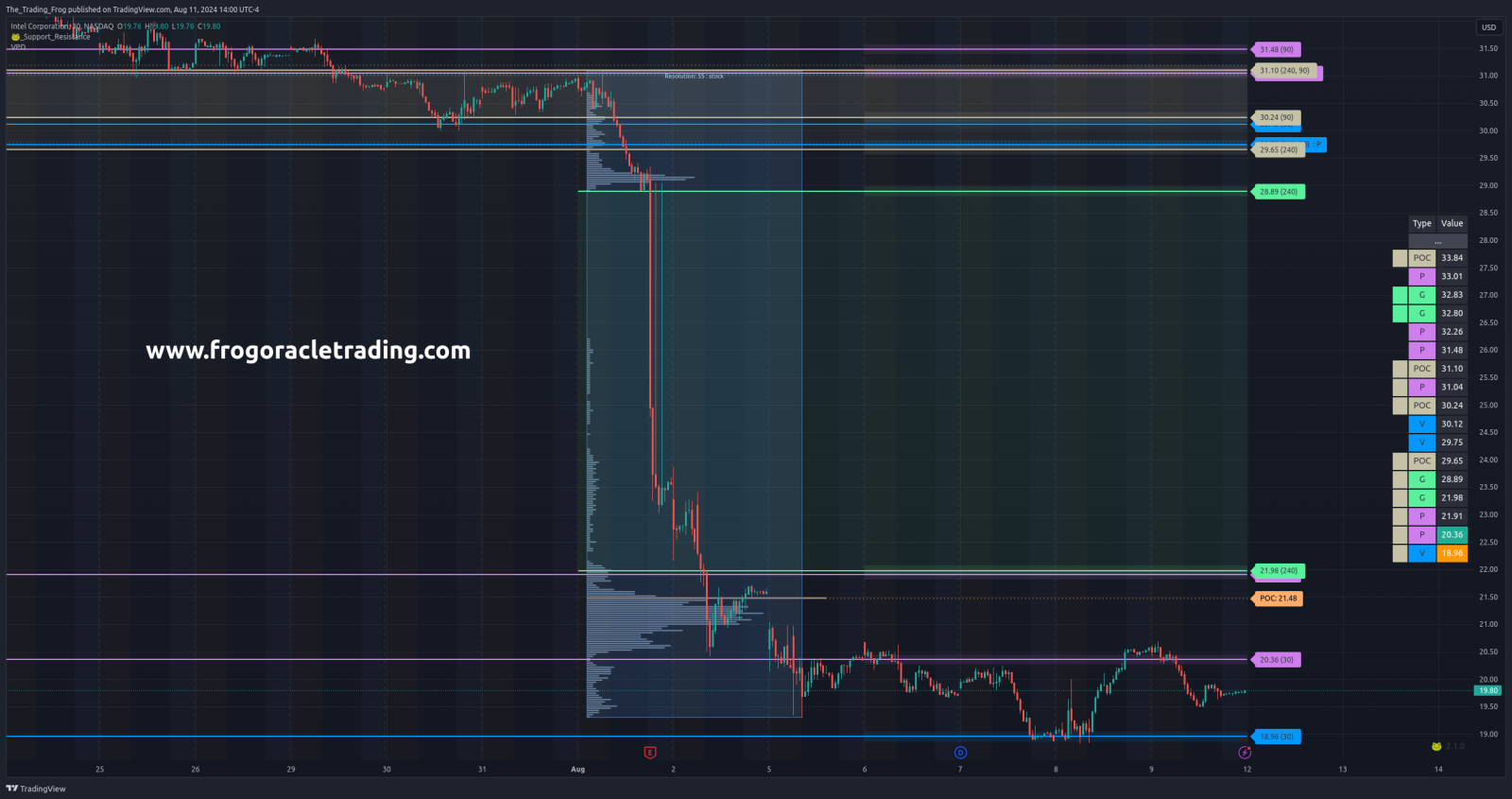Click the publisher line The_Trading_Frog header
The image size is (1512, 799).
tap(132, 9)
